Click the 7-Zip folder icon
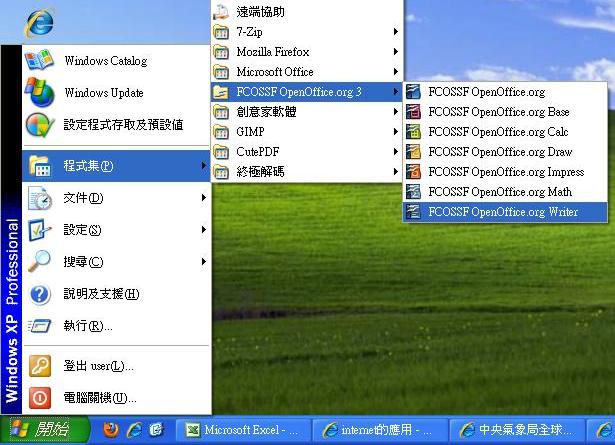This screenshot has width=615, height=445. (221, 32)
